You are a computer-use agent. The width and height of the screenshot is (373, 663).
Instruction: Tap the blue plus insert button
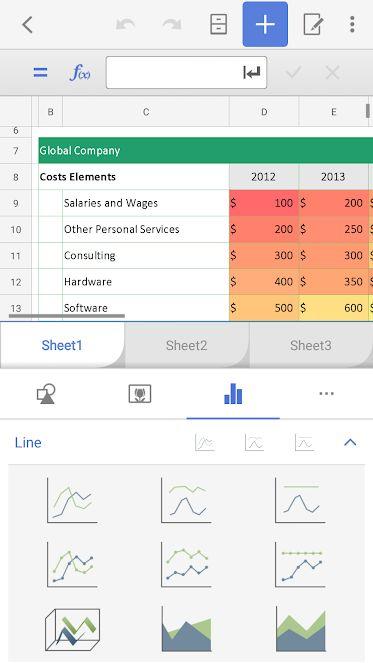[265, 24]
